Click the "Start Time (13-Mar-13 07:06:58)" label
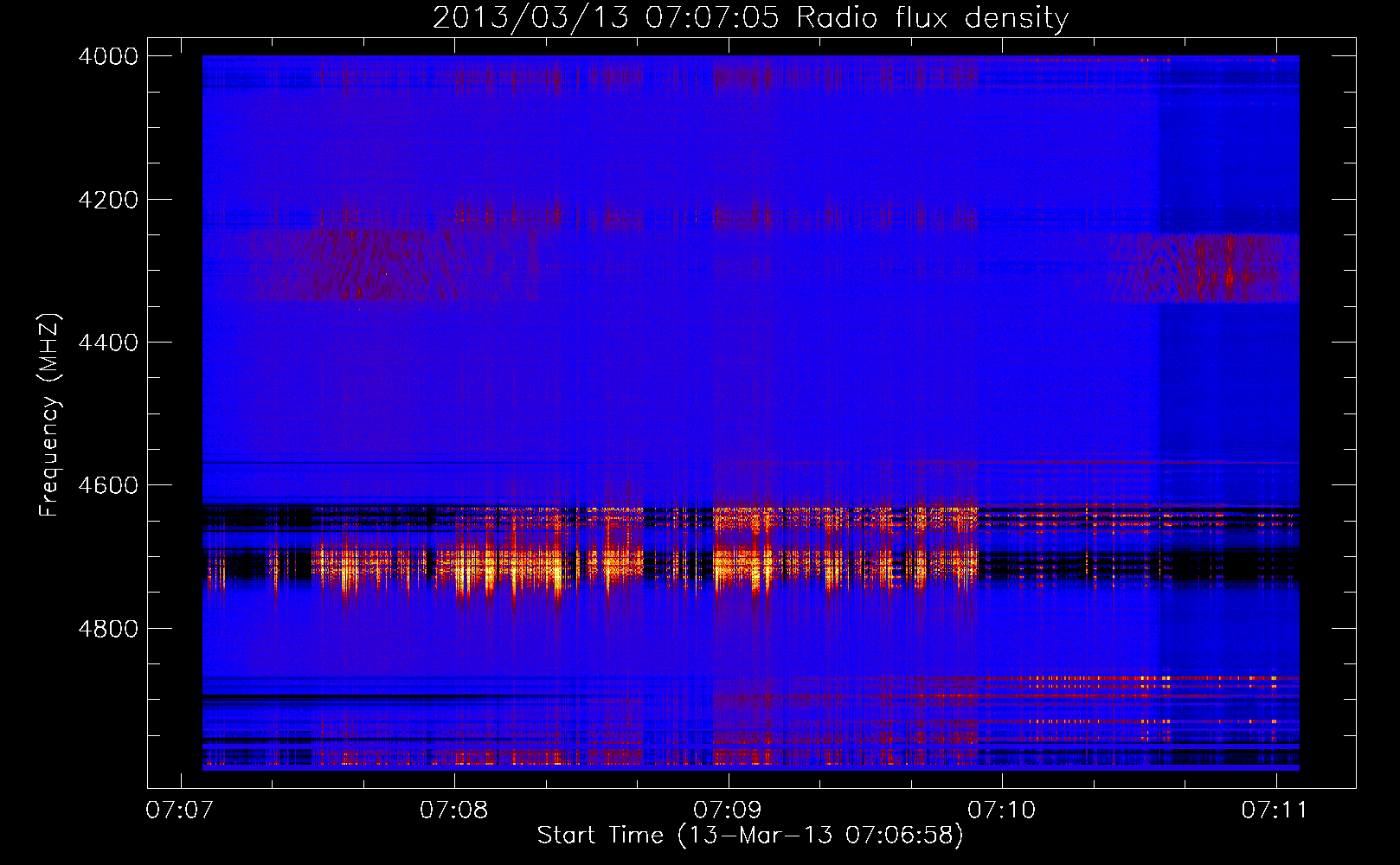 pyautogui.click(x=750, y=836)
